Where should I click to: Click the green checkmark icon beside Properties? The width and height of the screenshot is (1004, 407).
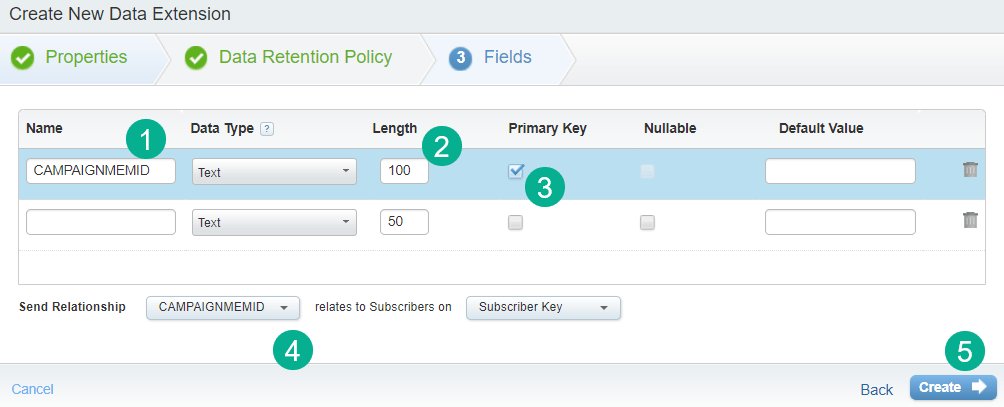coord(23,58)
